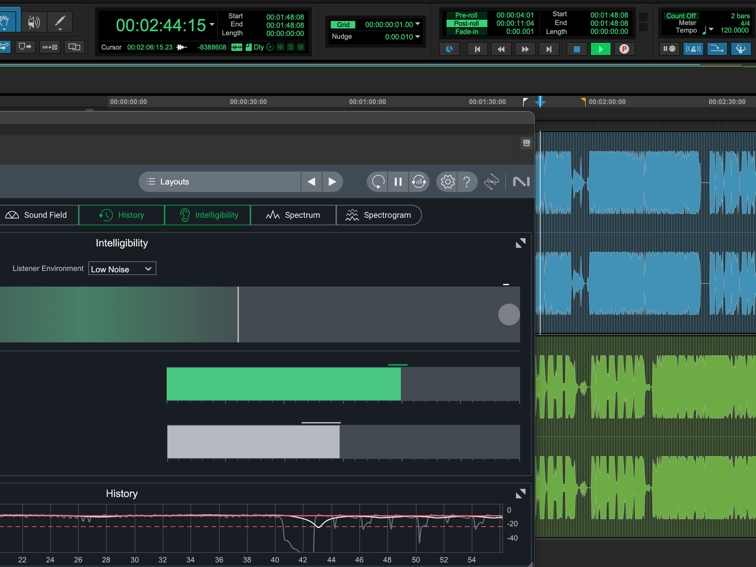
Task: Adjust the intelligibility threshold circle handle
Action: [x=509, y=314]
